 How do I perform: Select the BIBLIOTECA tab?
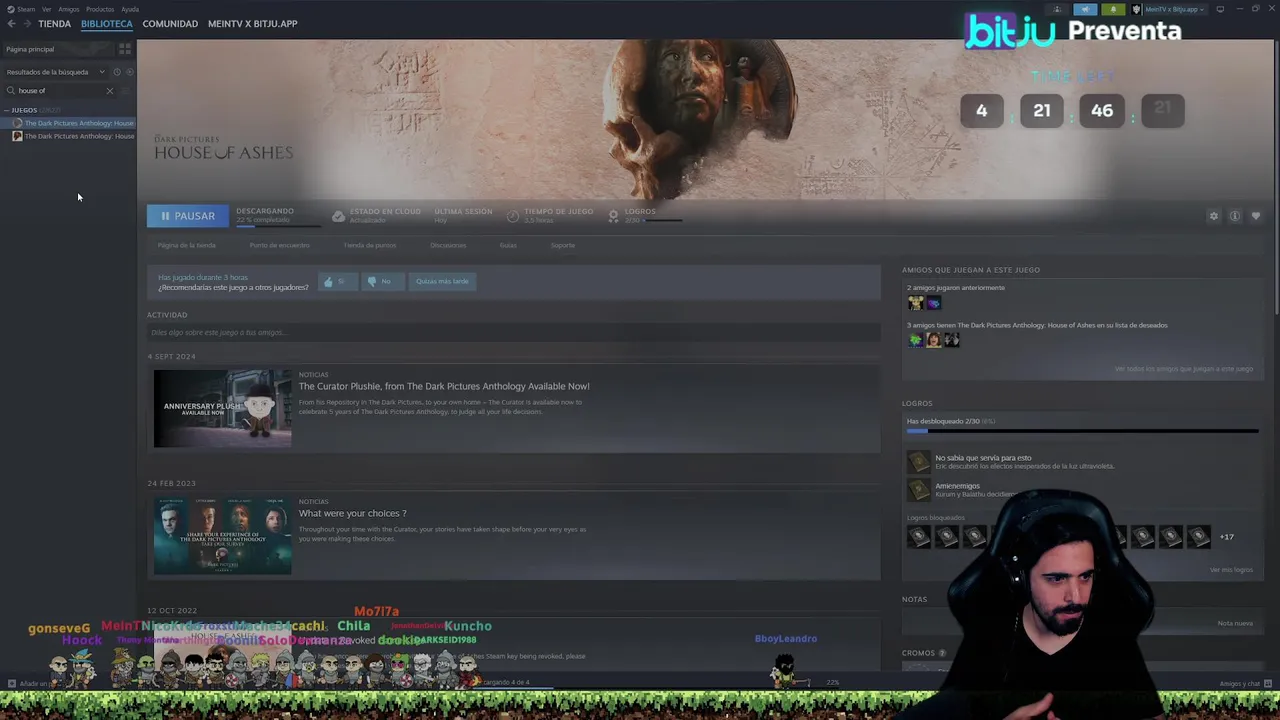point(107,23)
